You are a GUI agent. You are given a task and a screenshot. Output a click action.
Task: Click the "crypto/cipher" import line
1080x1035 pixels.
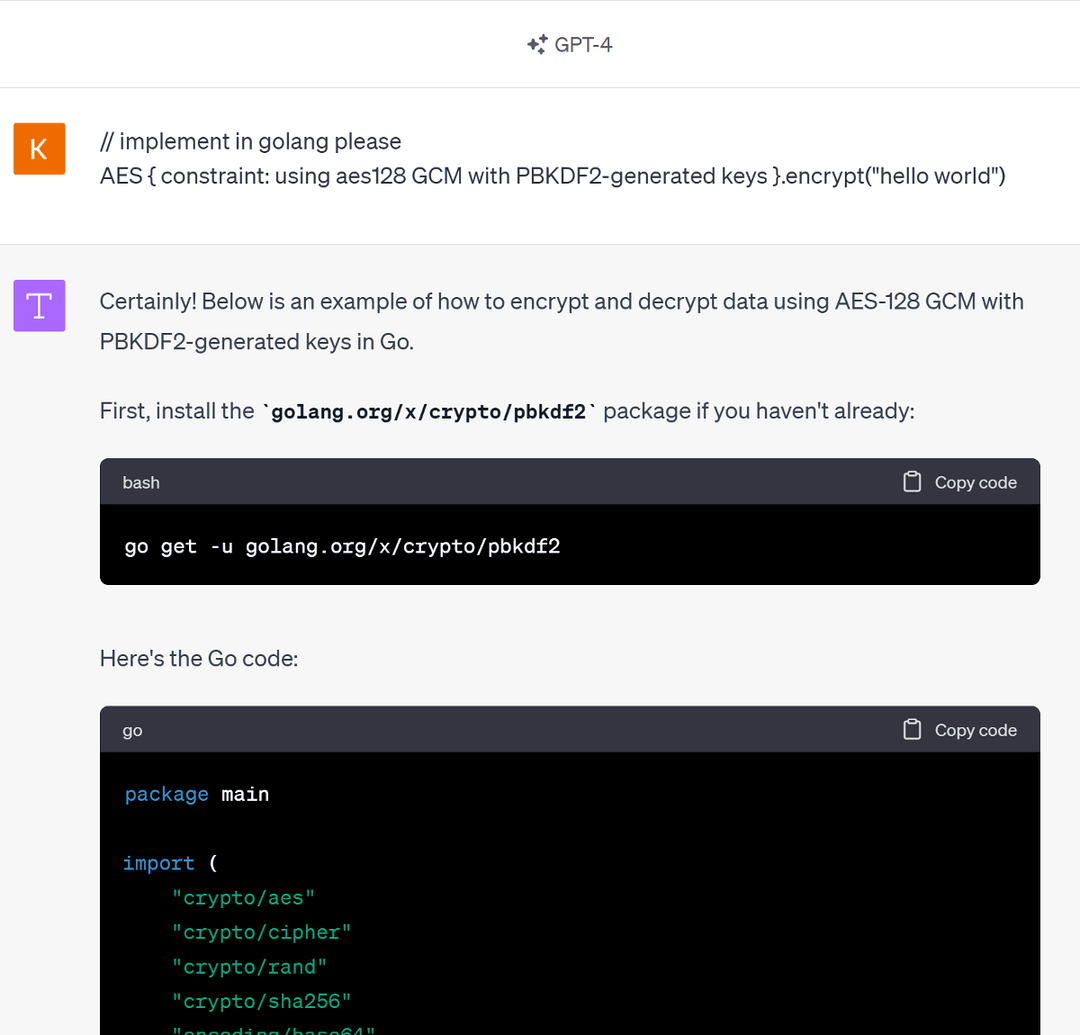pyautogui.click(x=261, y=932)
